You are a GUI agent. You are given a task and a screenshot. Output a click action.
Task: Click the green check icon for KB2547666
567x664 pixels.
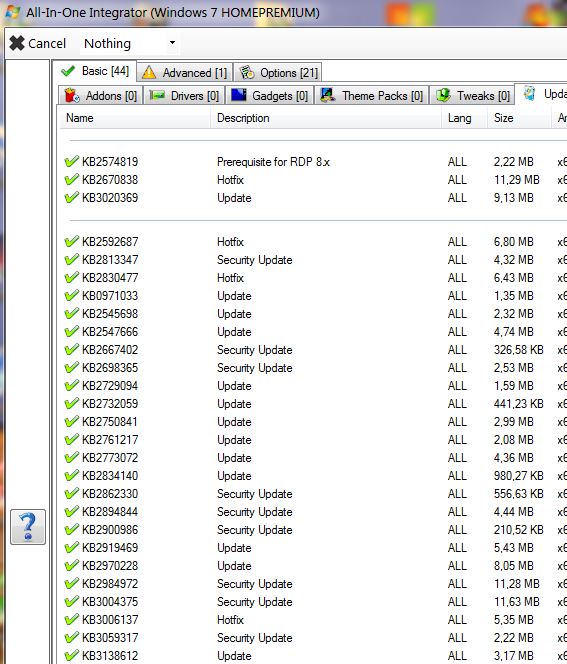pos(72,331)
